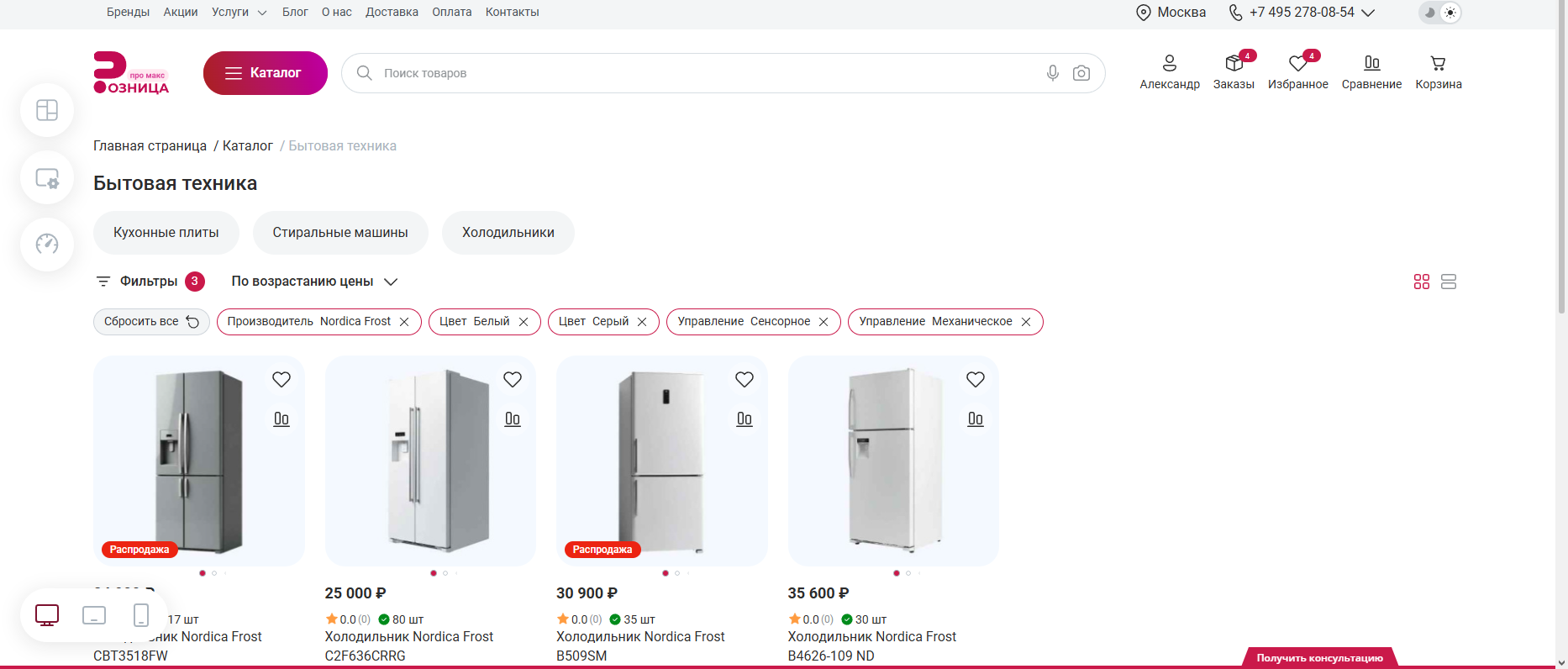
Task: Add B4626-109 ND fridge to comparison
Action: (976, 419)
